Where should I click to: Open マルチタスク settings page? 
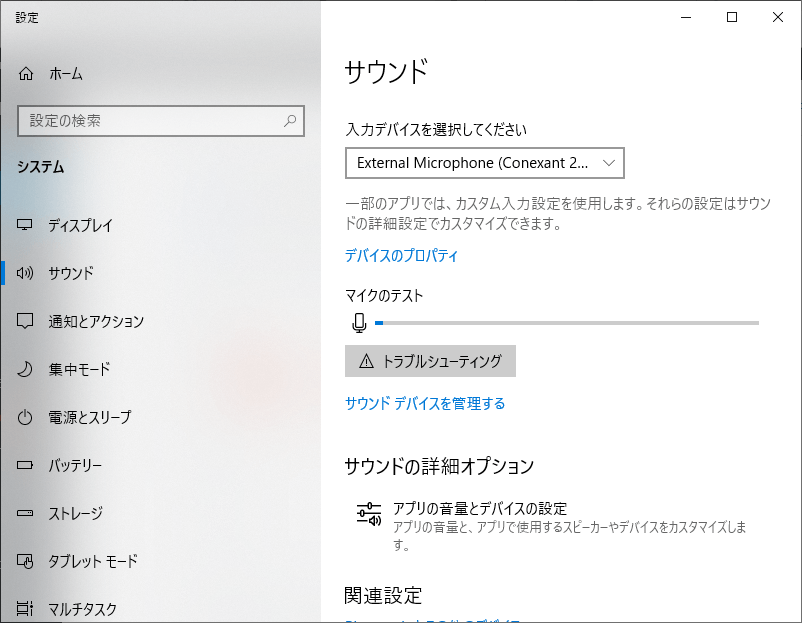tap(83, 608)
